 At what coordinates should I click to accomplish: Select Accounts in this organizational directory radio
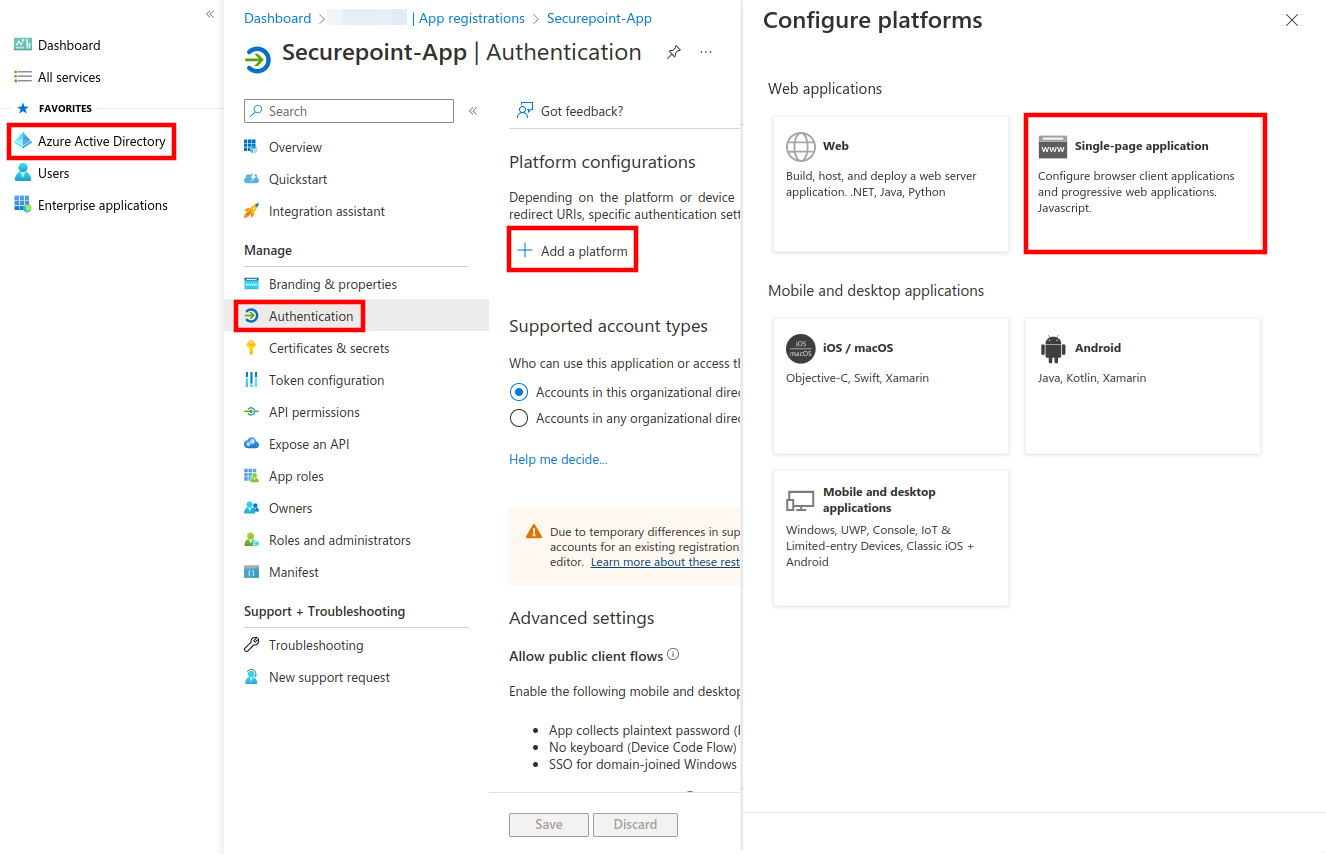[518, 392]
